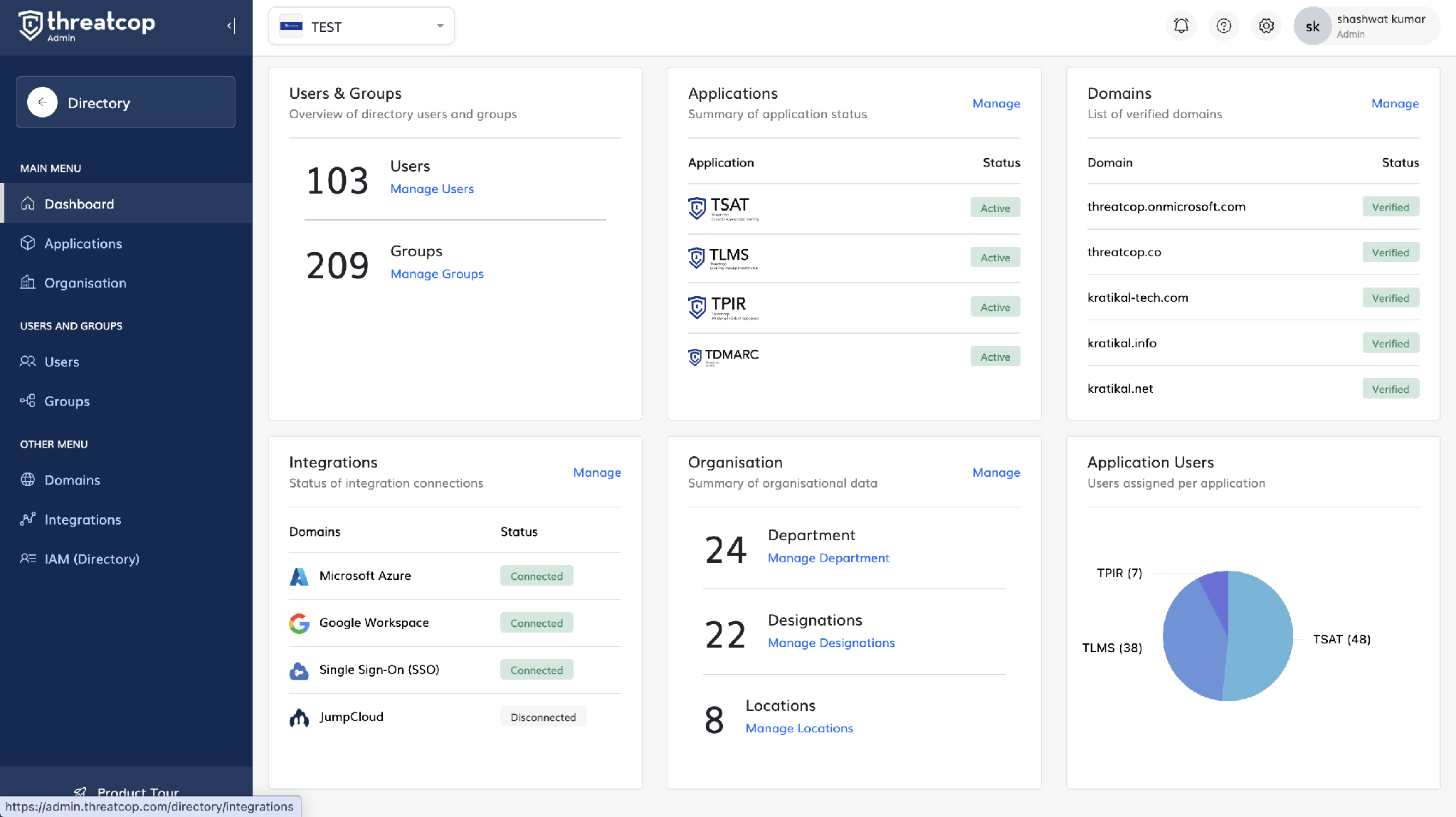Click the Manage Department link
Image resolution: width=1456 pixels, height=817 pixels.
click(x=828, y=558)
